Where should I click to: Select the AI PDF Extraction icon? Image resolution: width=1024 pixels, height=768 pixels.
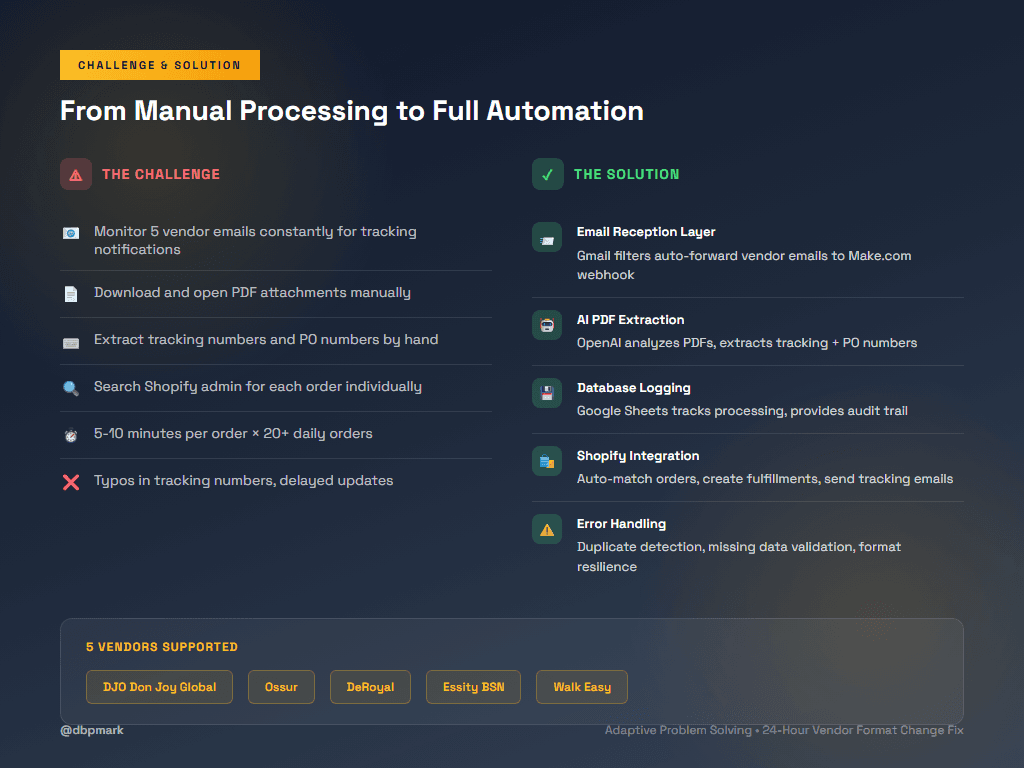point(546,326)
